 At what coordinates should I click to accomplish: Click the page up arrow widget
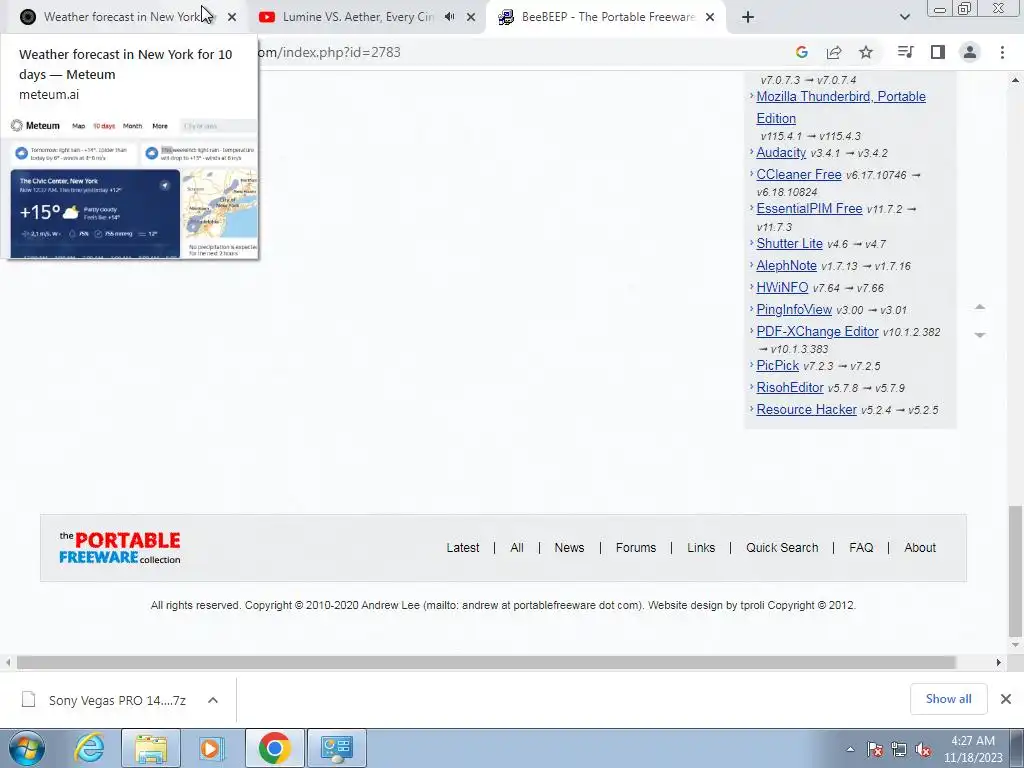(x=980, y=306)
